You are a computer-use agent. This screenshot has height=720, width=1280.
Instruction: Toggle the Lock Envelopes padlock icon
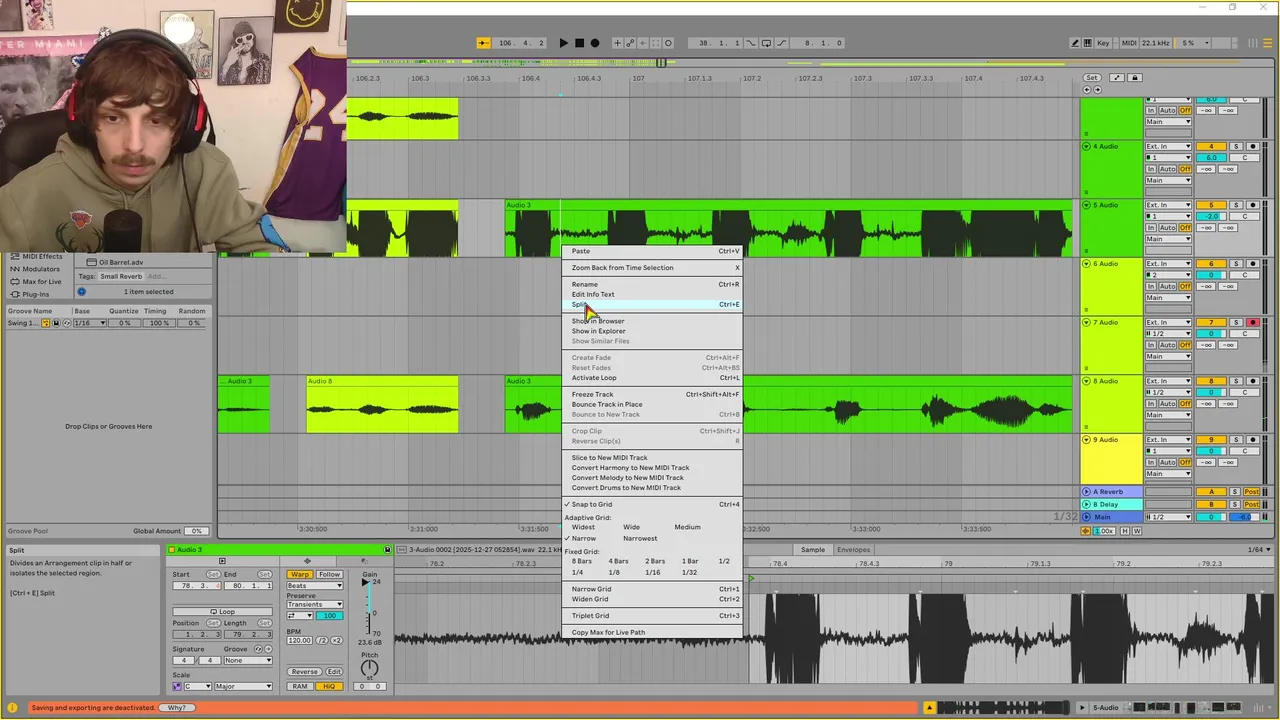[x=1134, y=78]
